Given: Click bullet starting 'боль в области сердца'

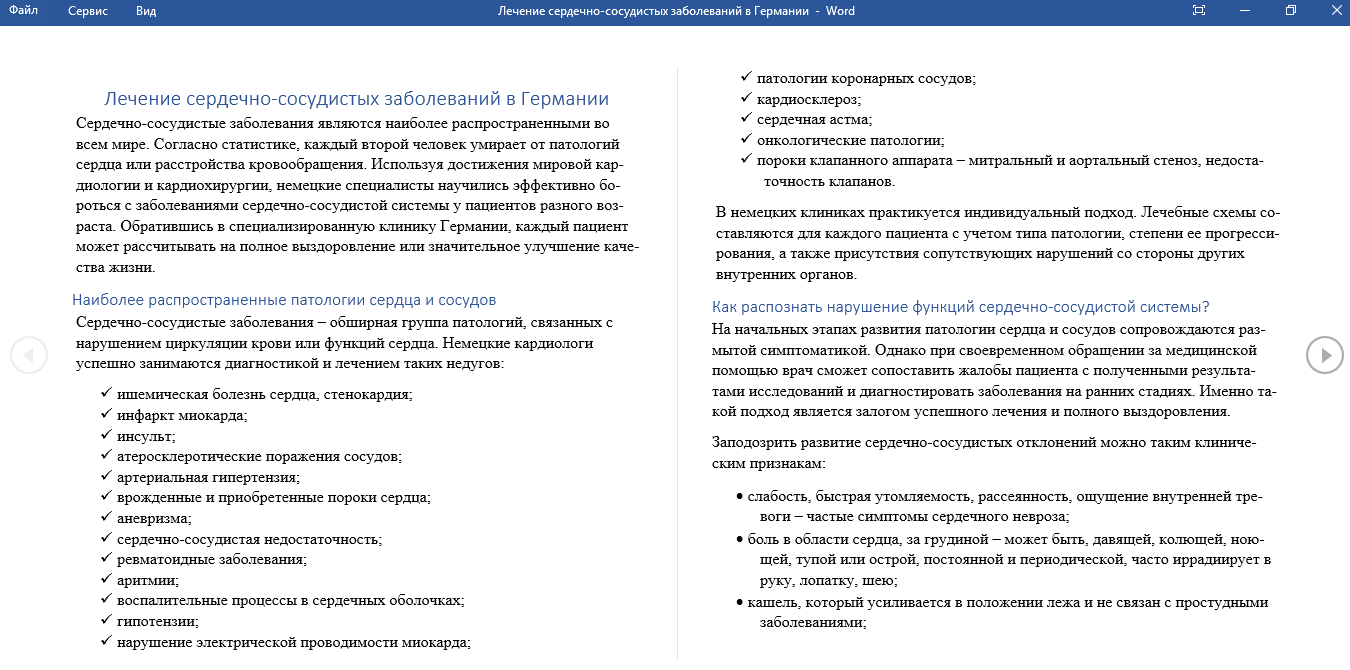Looking at the screenshot, I should pyautogui.click(x=1011, y=560).
